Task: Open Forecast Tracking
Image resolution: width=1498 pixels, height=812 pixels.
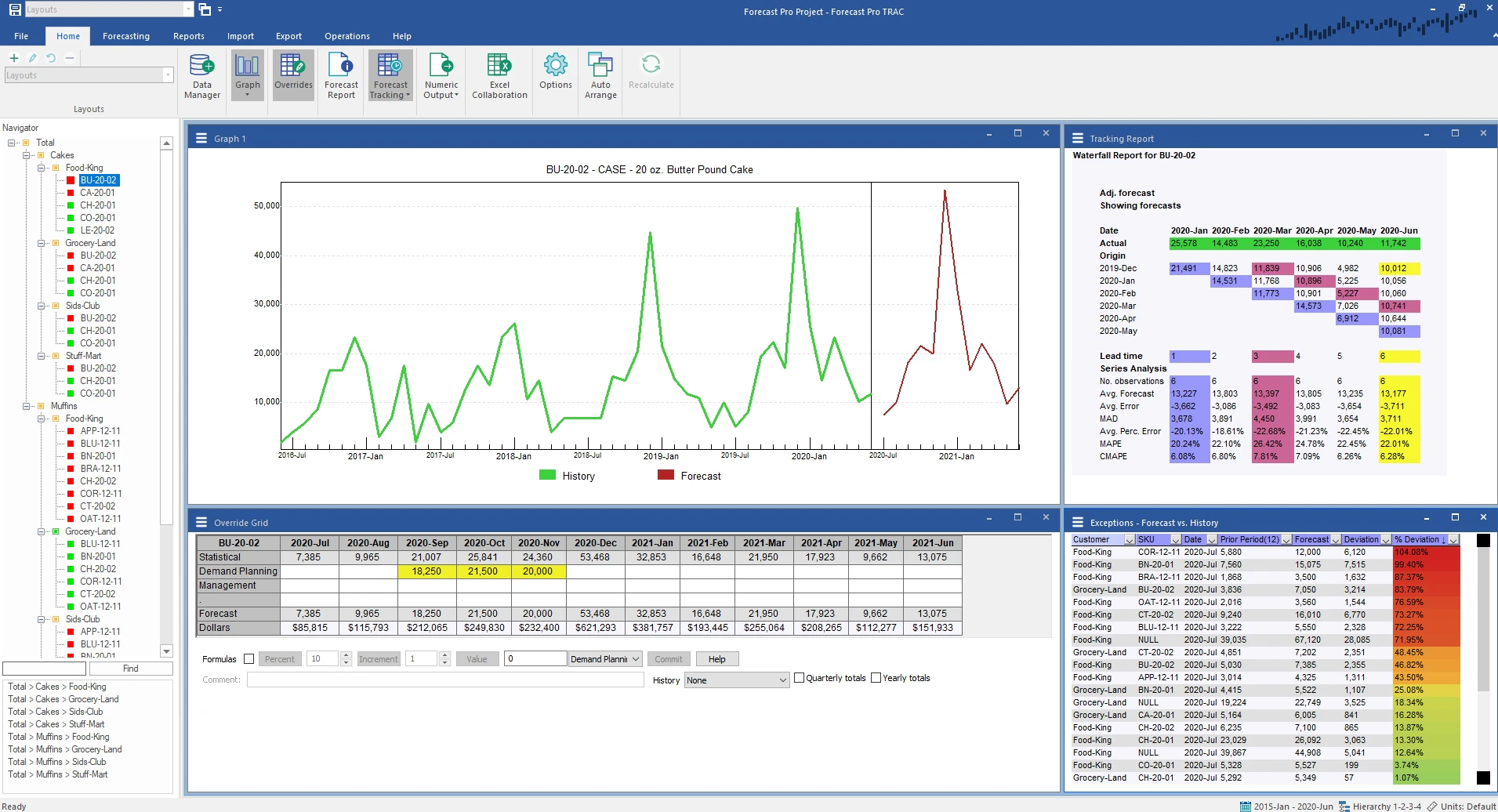Action: (390, 74)
